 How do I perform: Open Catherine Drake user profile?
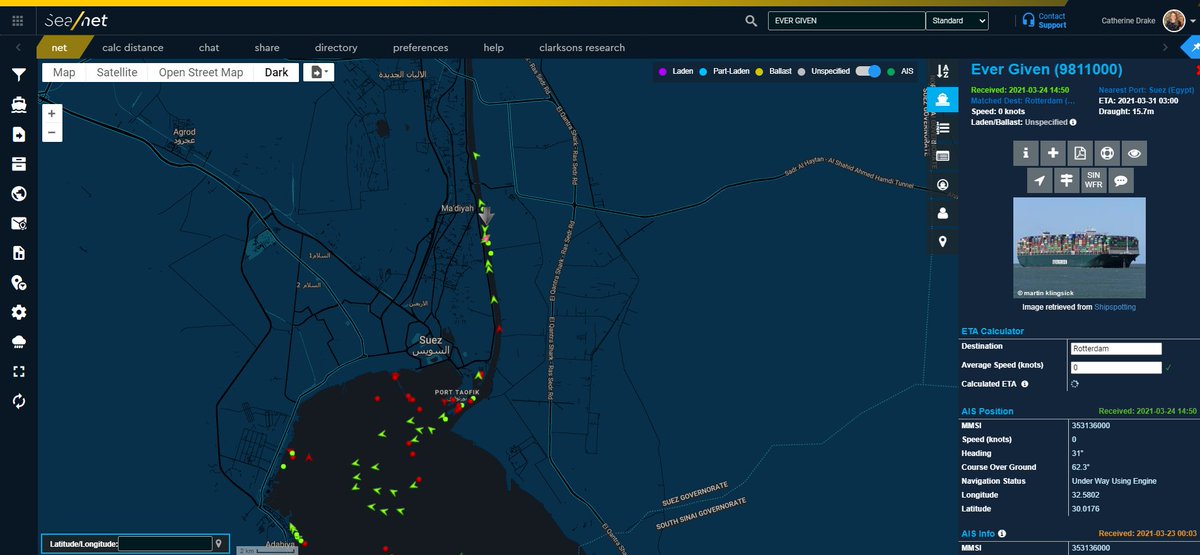click(1147, 20)
